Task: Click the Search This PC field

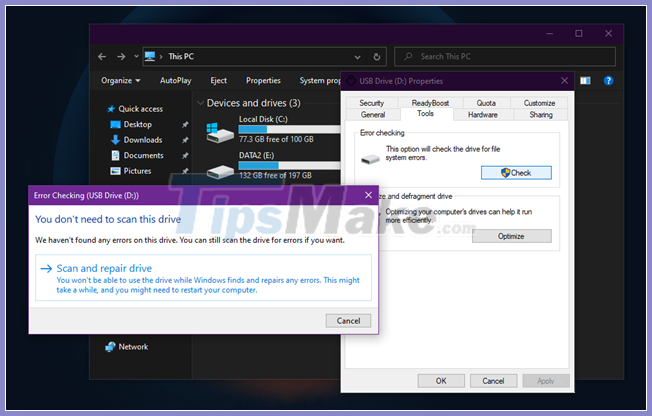Action: (x=505, y=57)
